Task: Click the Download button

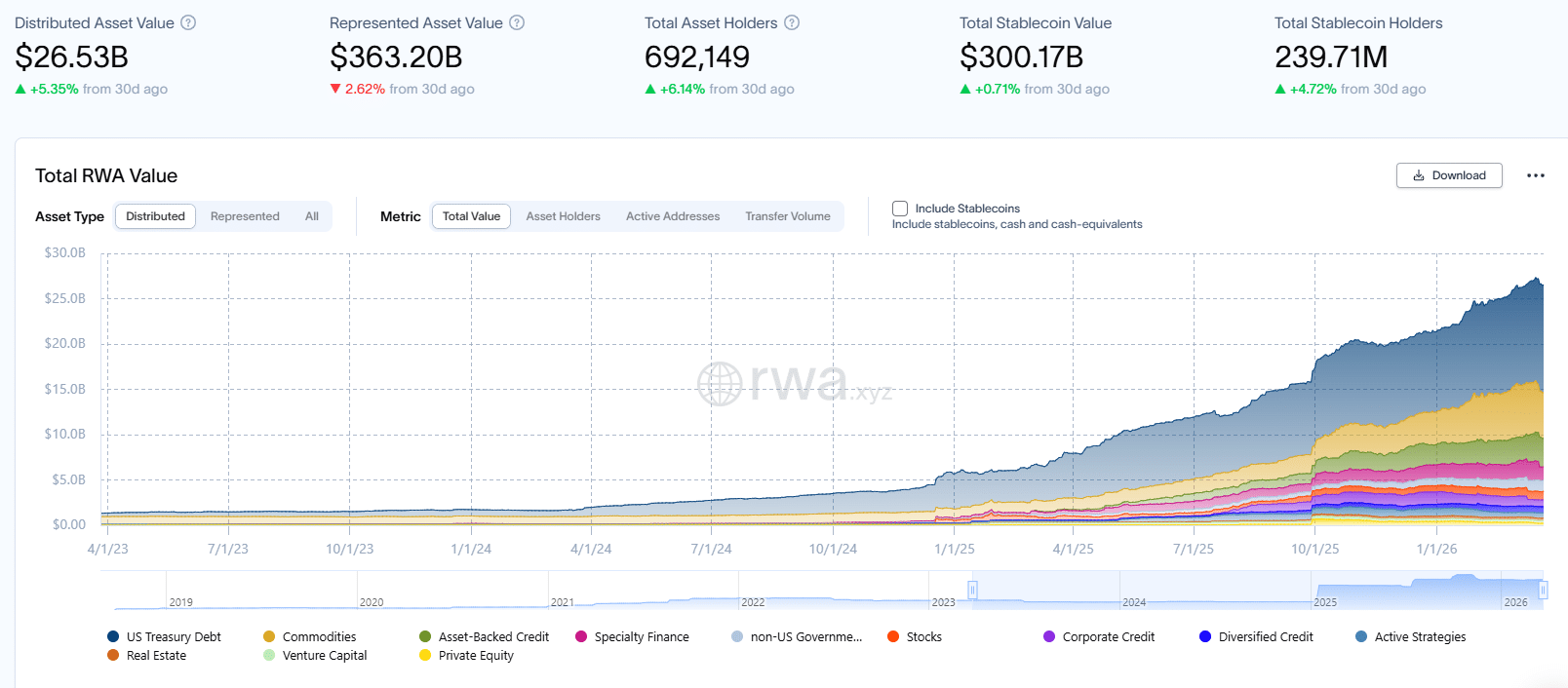Action: [1449, 175]
